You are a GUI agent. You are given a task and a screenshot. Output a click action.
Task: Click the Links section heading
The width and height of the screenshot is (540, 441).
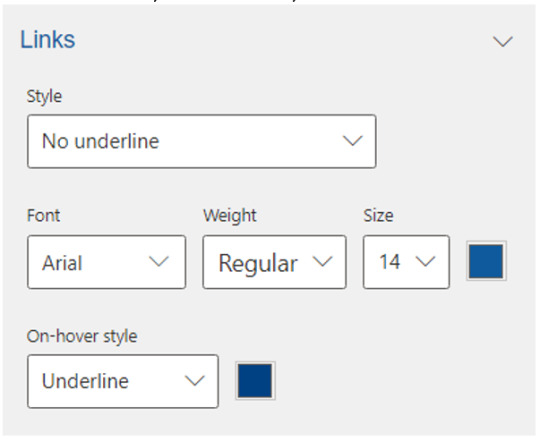[48, 39]
